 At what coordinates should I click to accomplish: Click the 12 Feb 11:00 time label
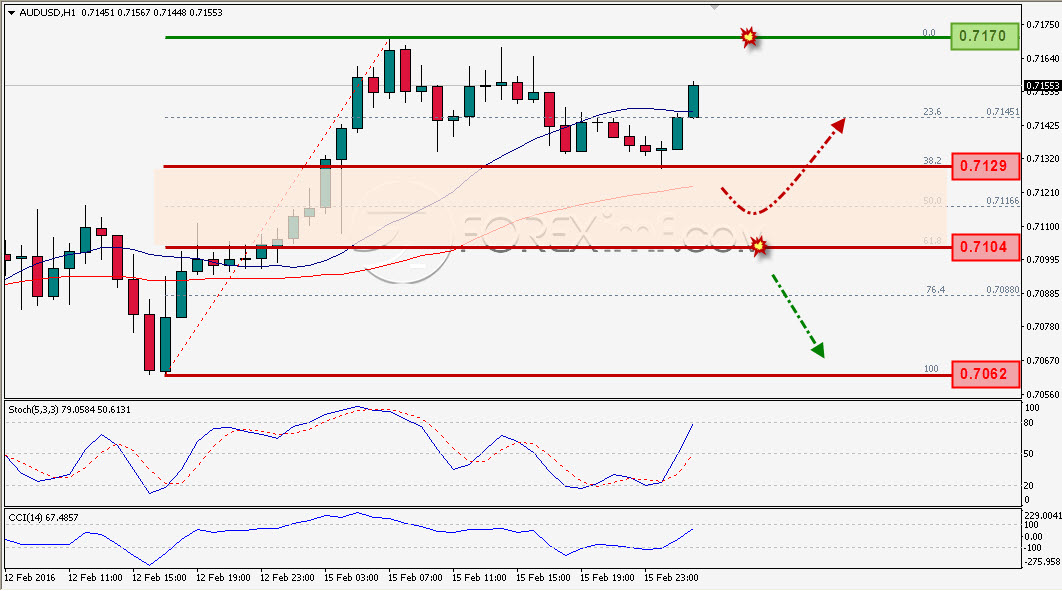point(95,578)
